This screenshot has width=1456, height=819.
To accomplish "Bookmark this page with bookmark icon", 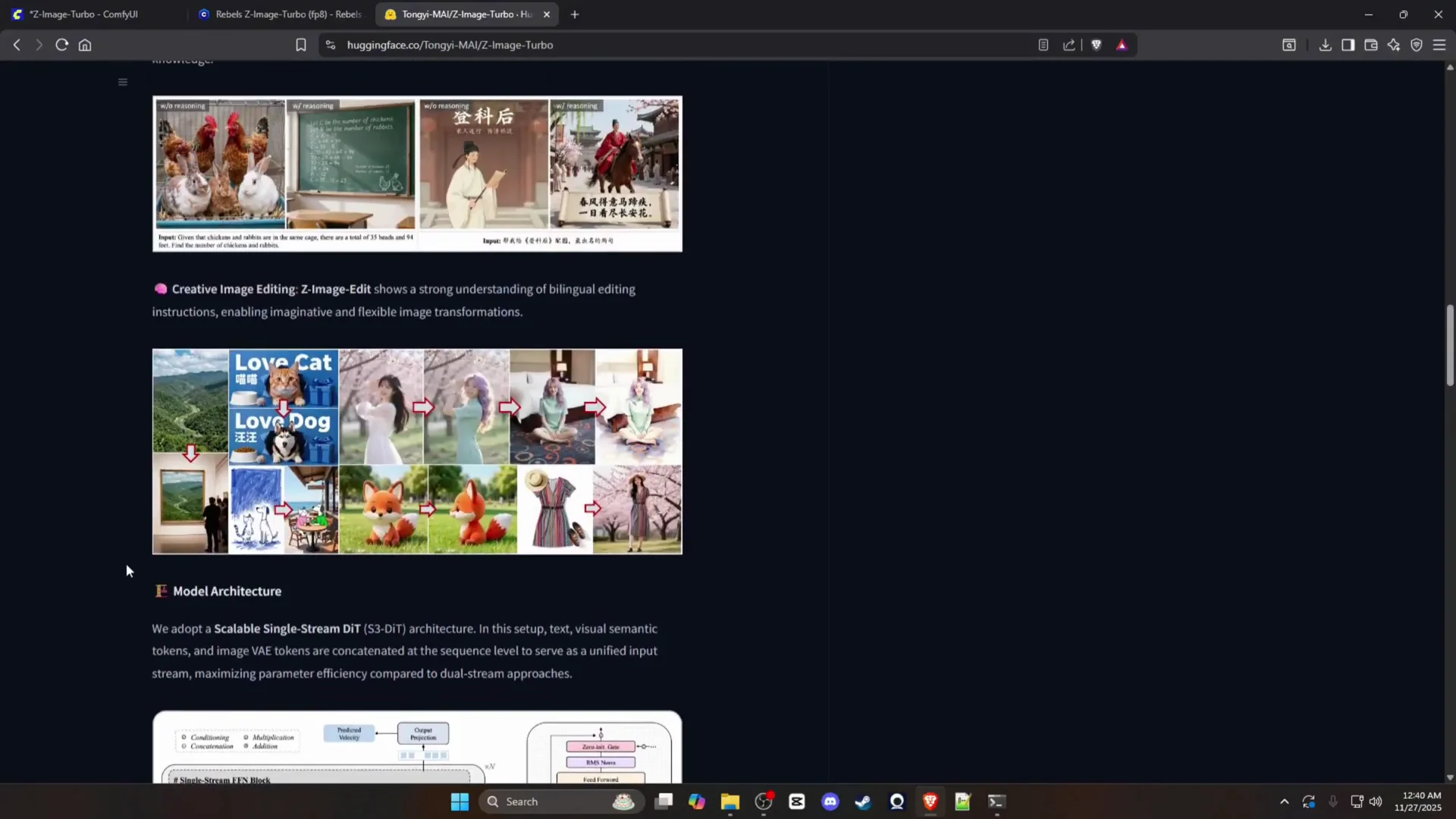I will (x=300, y=45).
